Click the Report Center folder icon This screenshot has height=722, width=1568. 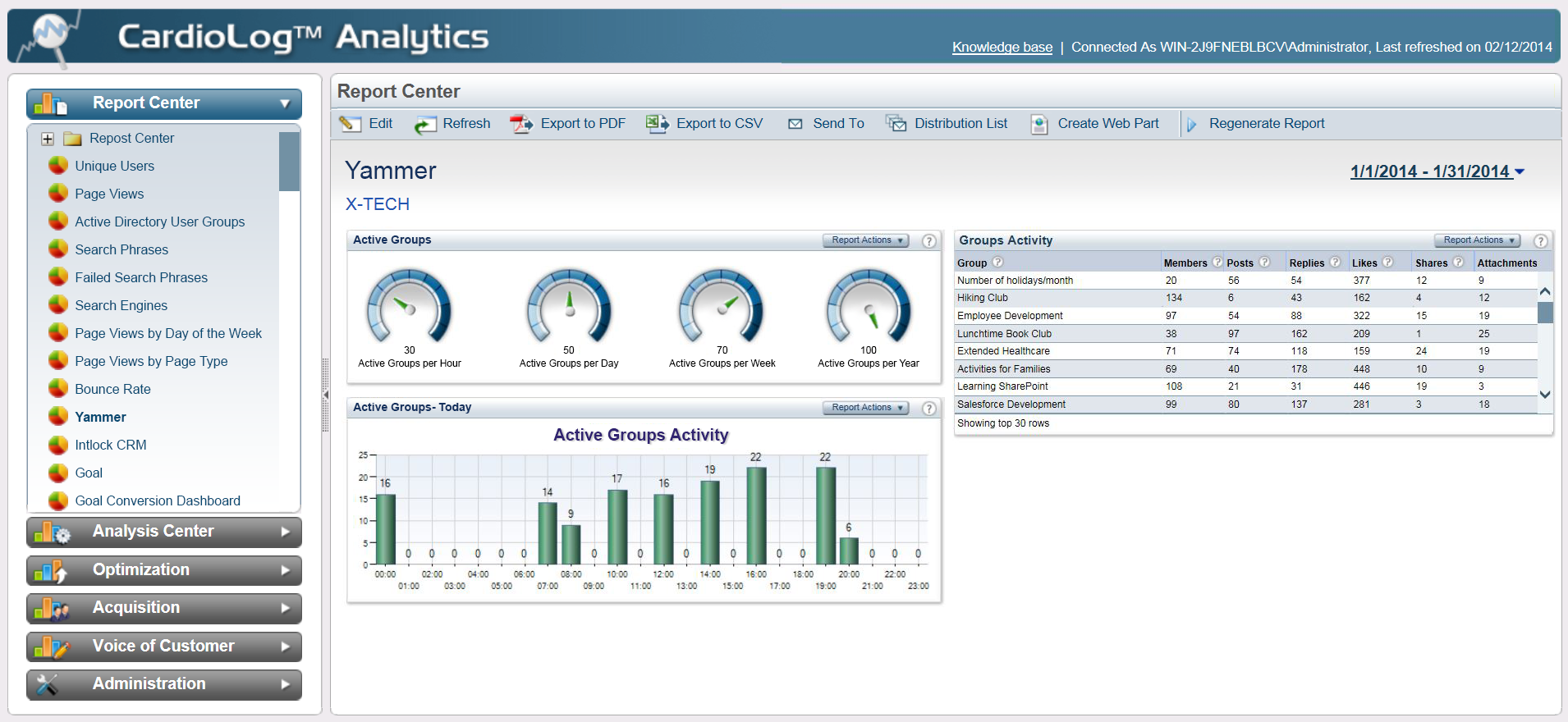click(72, 139)
